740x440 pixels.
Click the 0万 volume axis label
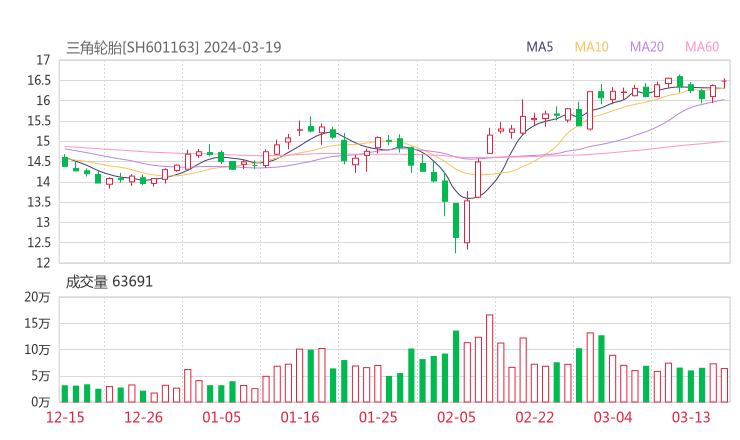click(x=41, y=402)
